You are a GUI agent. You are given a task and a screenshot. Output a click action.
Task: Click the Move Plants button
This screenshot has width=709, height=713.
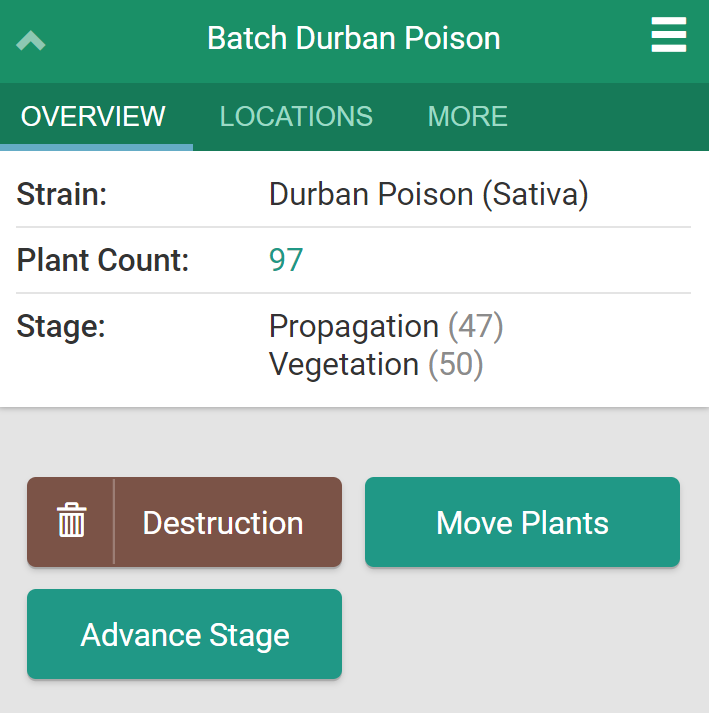coord(522,522)
